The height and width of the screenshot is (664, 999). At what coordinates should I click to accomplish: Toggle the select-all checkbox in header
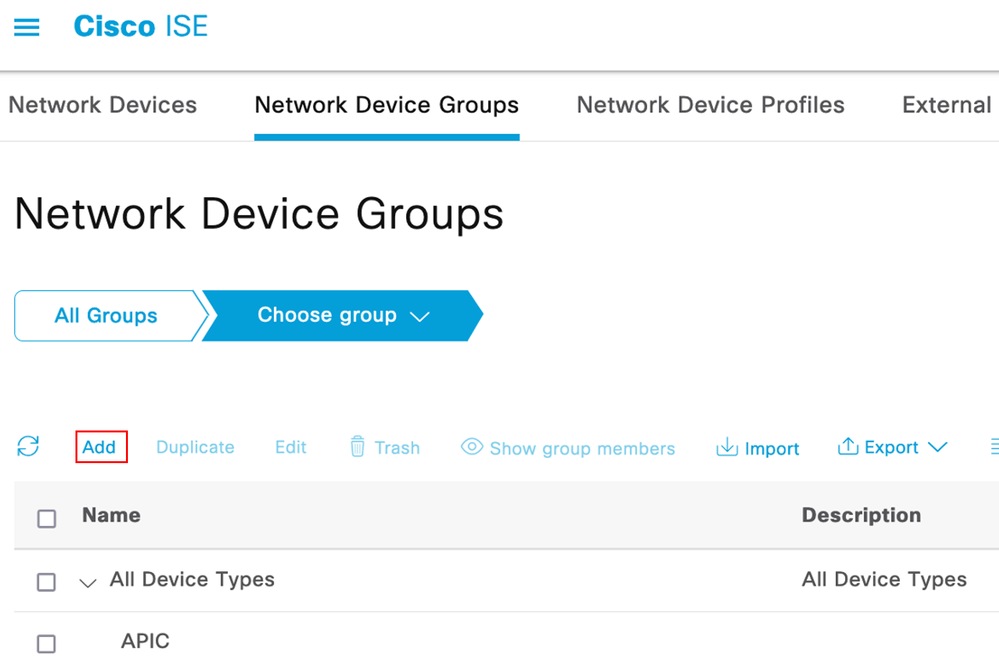point(46,518)
